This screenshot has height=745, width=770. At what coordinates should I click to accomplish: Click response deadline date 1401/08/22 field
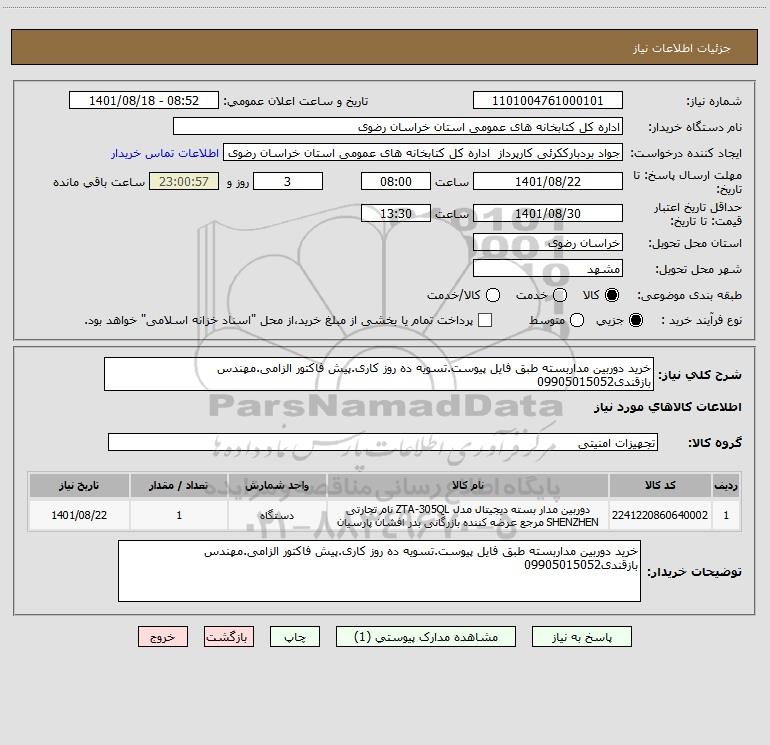click(x=548, y=181)
